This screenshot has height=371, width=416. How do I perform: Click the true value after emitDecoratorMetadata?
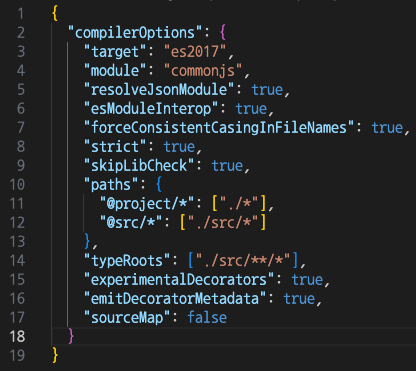(300, 299)
